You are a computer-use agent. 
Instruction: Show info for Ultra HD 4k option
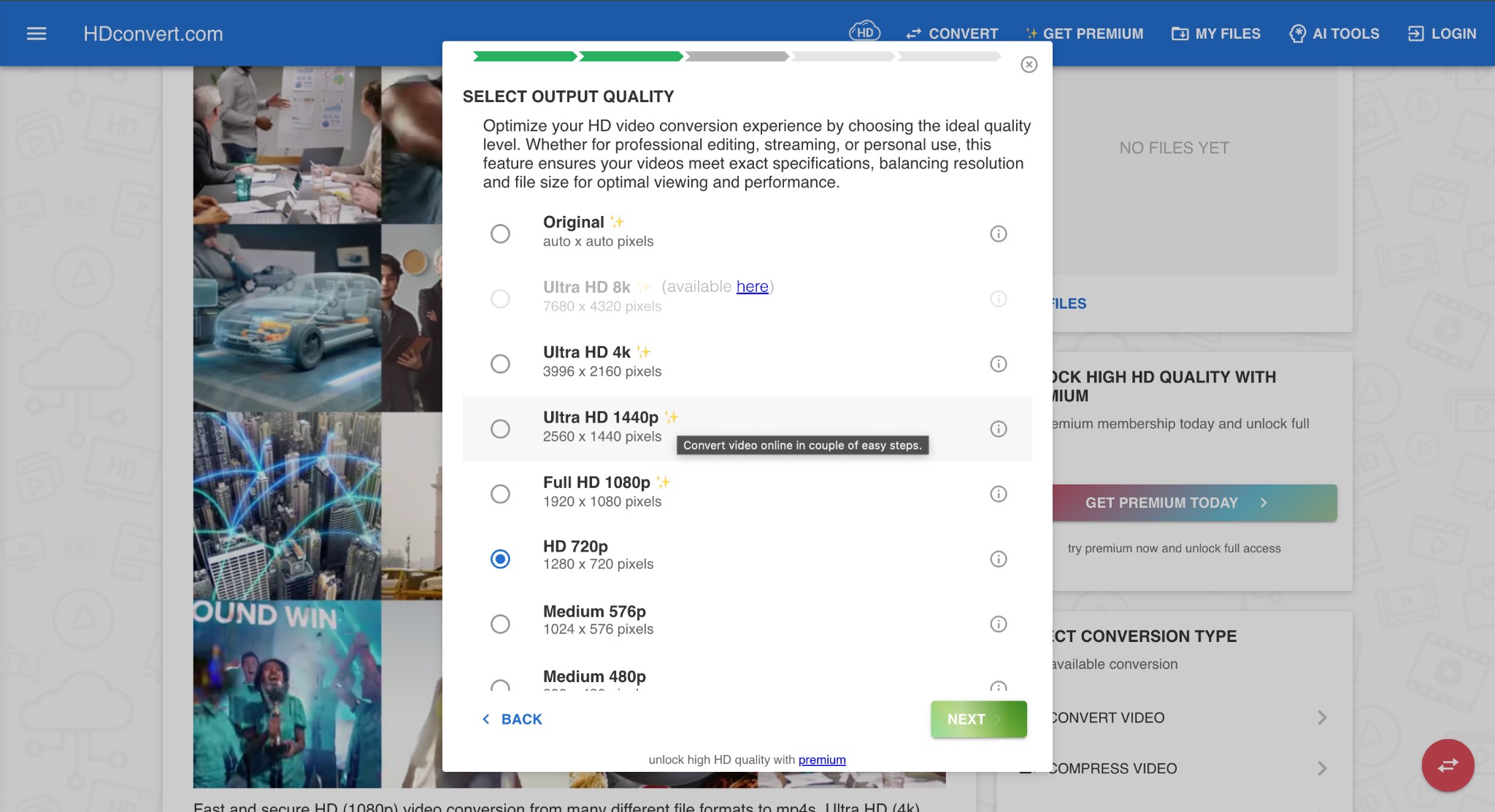coord(998,364)
